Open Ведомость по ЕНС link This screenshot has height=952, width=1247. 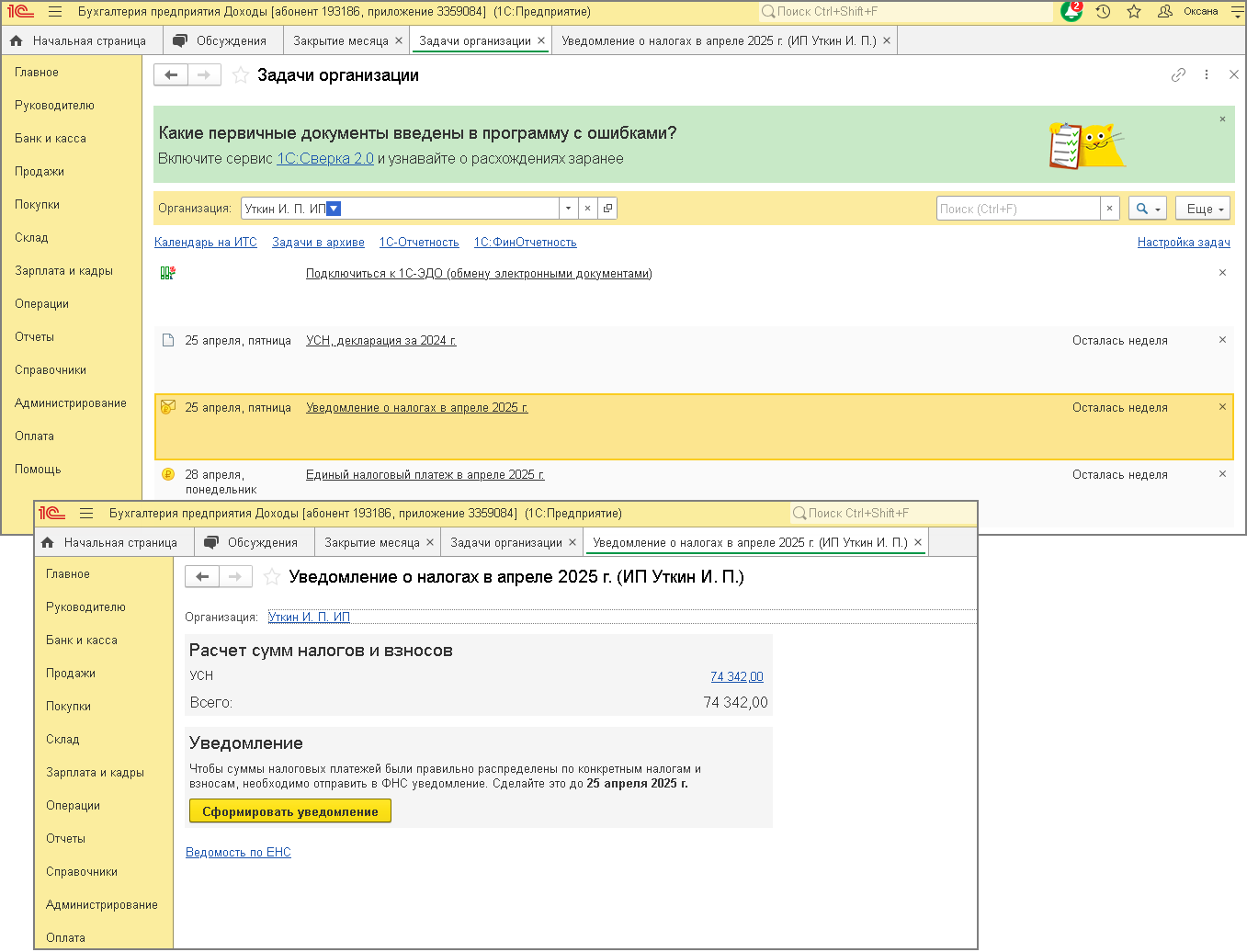238,853
